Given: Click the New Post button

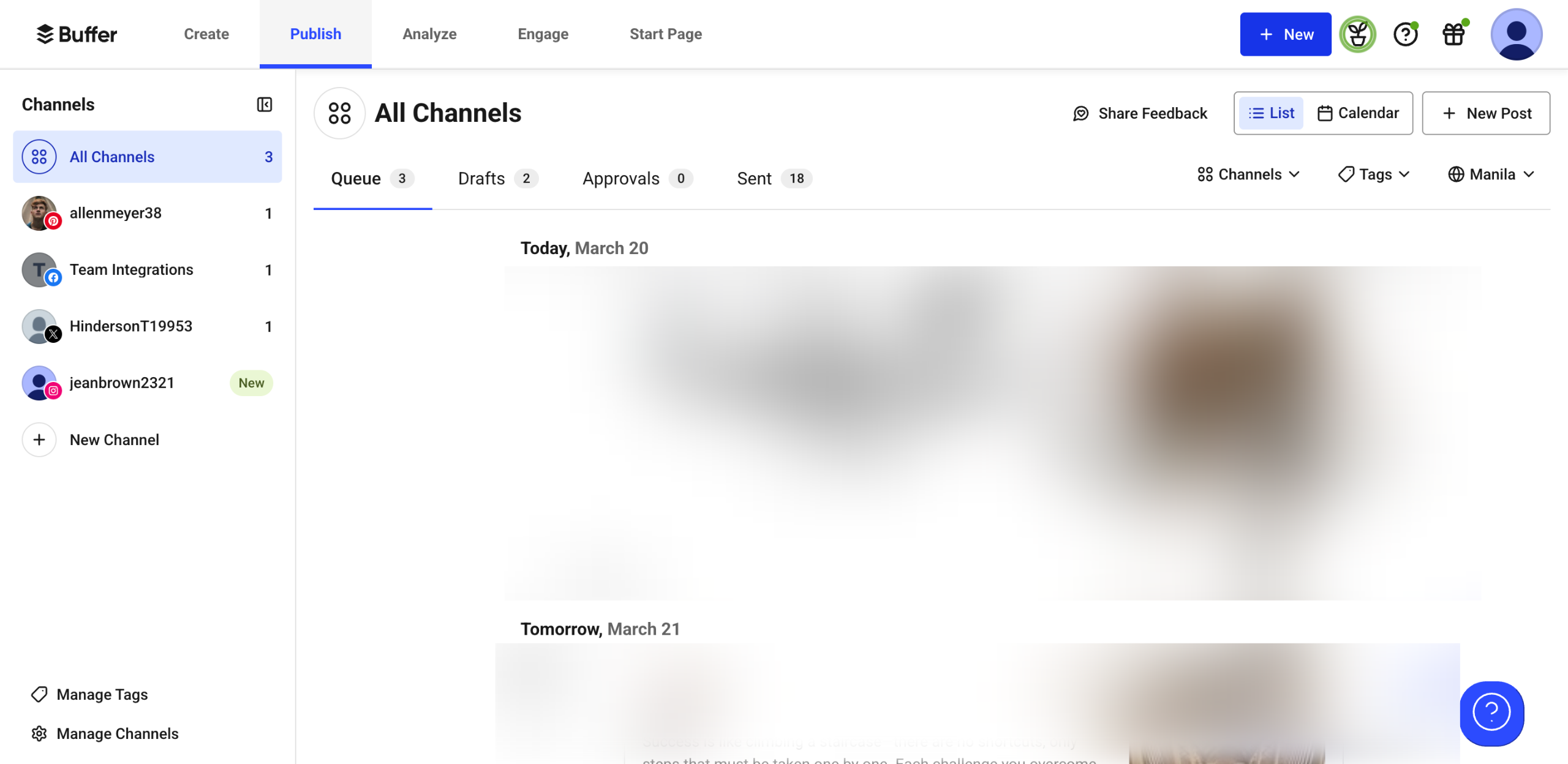Looking at the screenshot, I should [x=1486, y=113].
